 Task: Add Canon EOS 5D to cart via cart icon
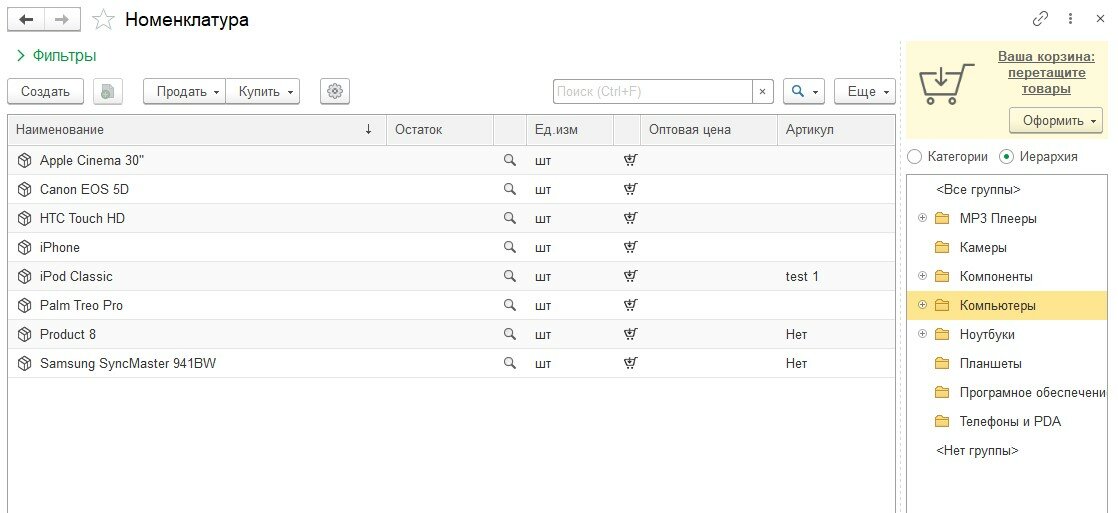point(630,189)
